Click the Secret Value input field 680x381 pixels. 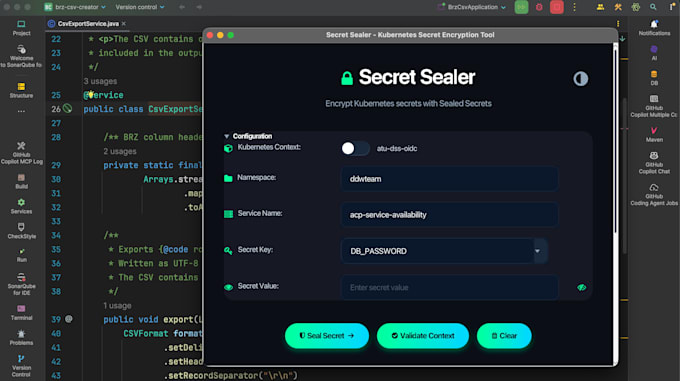pyautogui.click(x=449, y=287)
